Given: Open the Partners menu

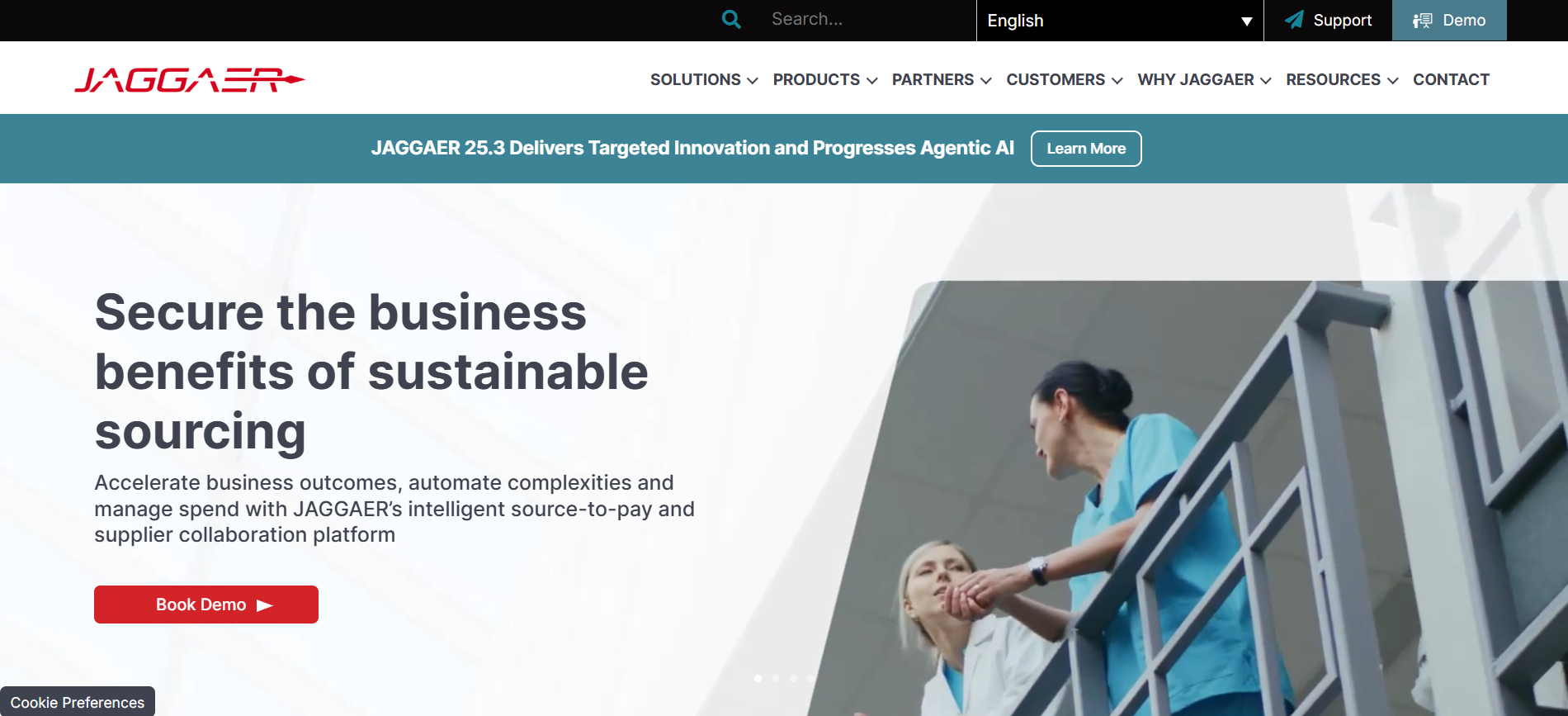Looking at the screenshot, I should (x=941, y=79).
